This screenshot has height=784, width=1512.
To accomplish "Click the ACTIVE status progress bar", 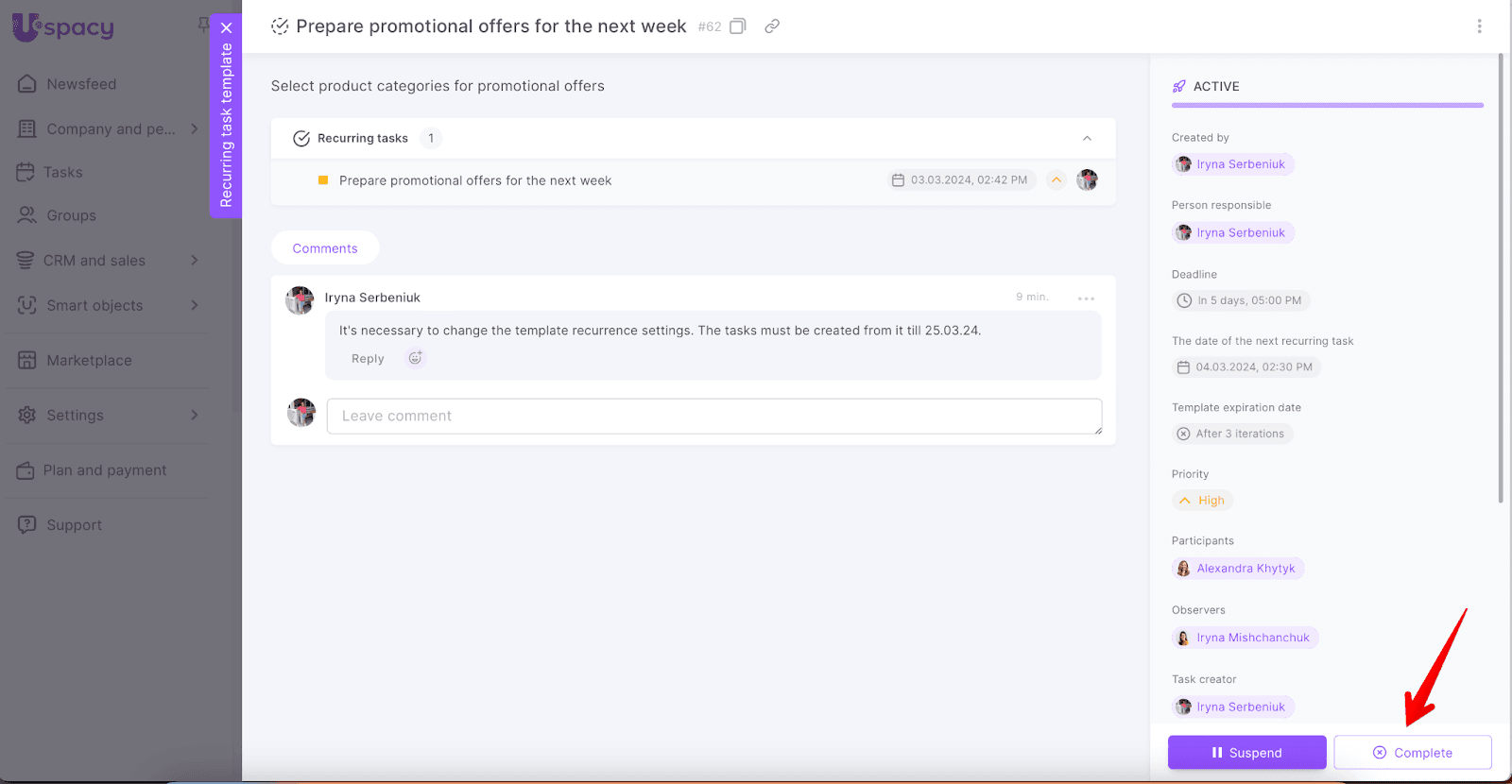I will 1327,105.
